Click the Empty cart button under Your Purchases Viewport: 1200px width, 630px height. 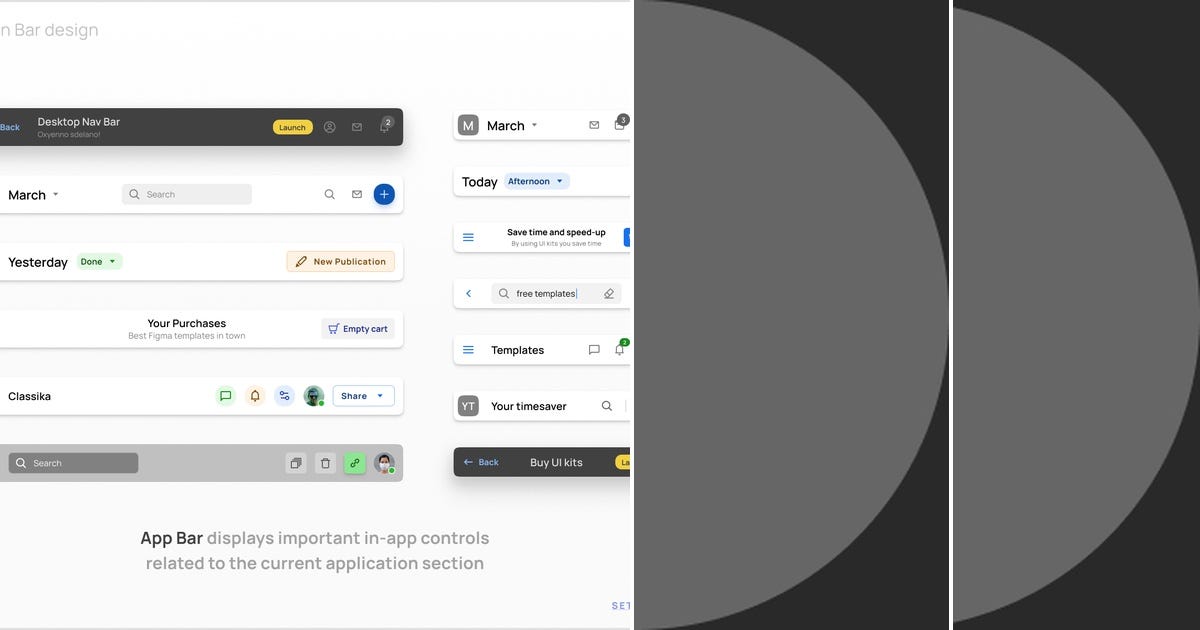click(x=357, y=328)
